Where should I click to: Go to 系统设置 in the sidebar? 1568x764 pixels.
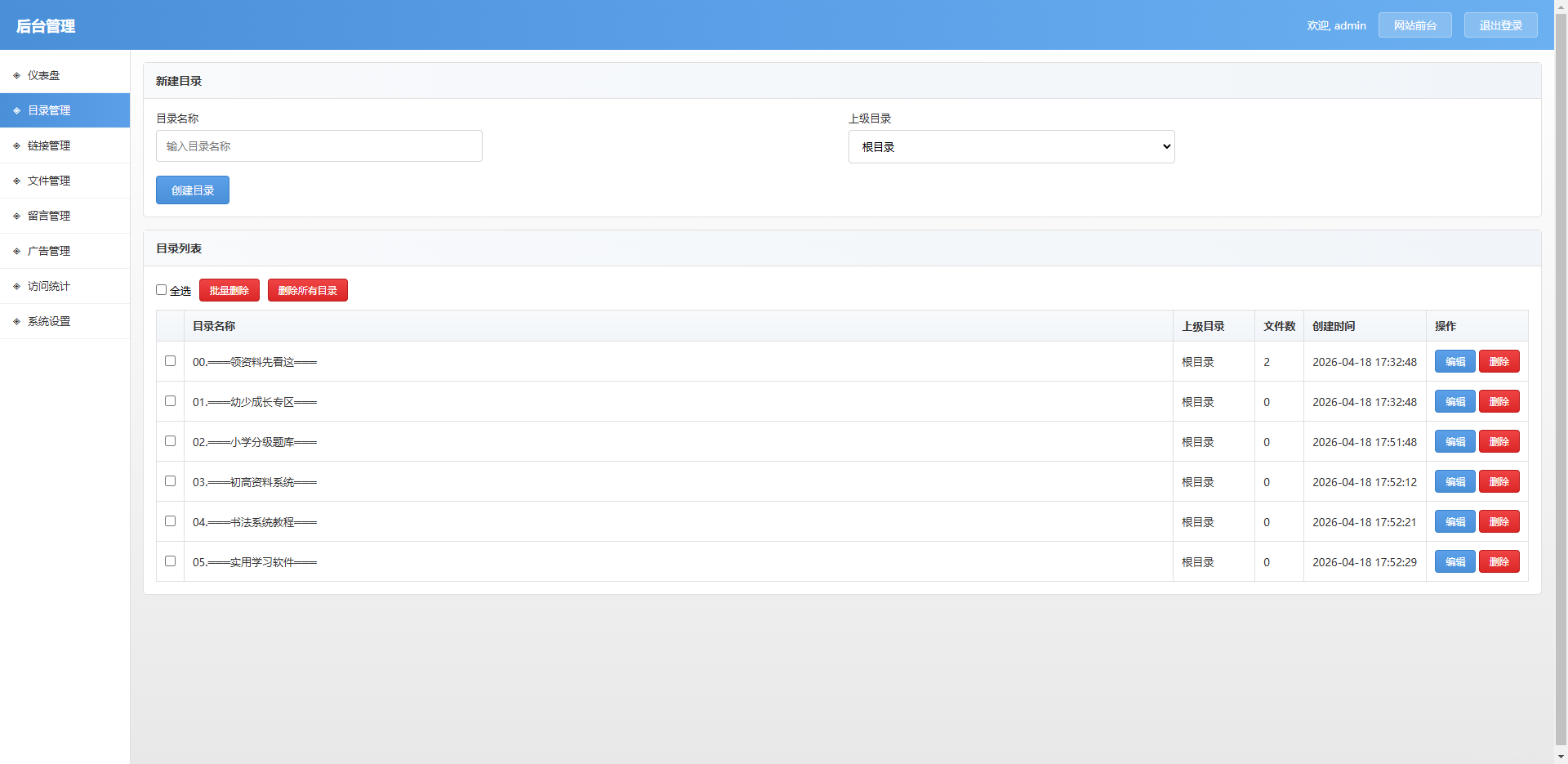click(49, 322)
